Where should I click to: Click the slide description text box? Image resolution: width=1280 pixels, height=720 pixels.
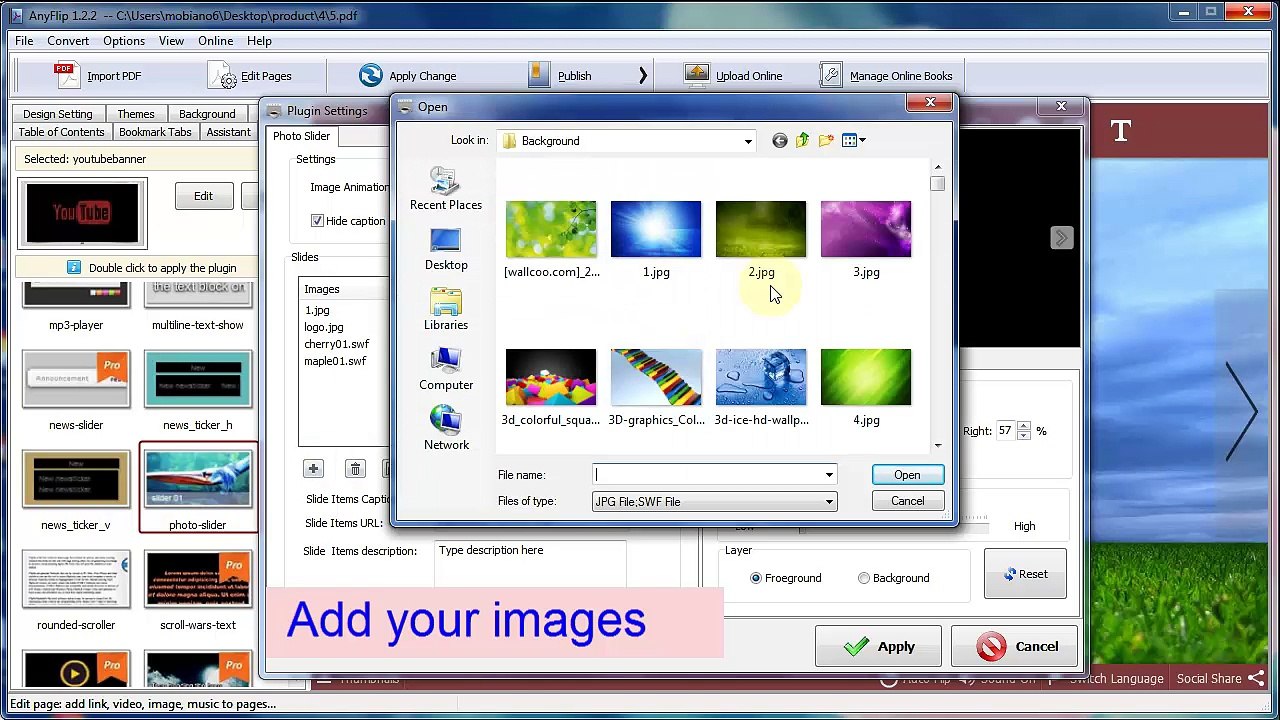pos(530,563)
